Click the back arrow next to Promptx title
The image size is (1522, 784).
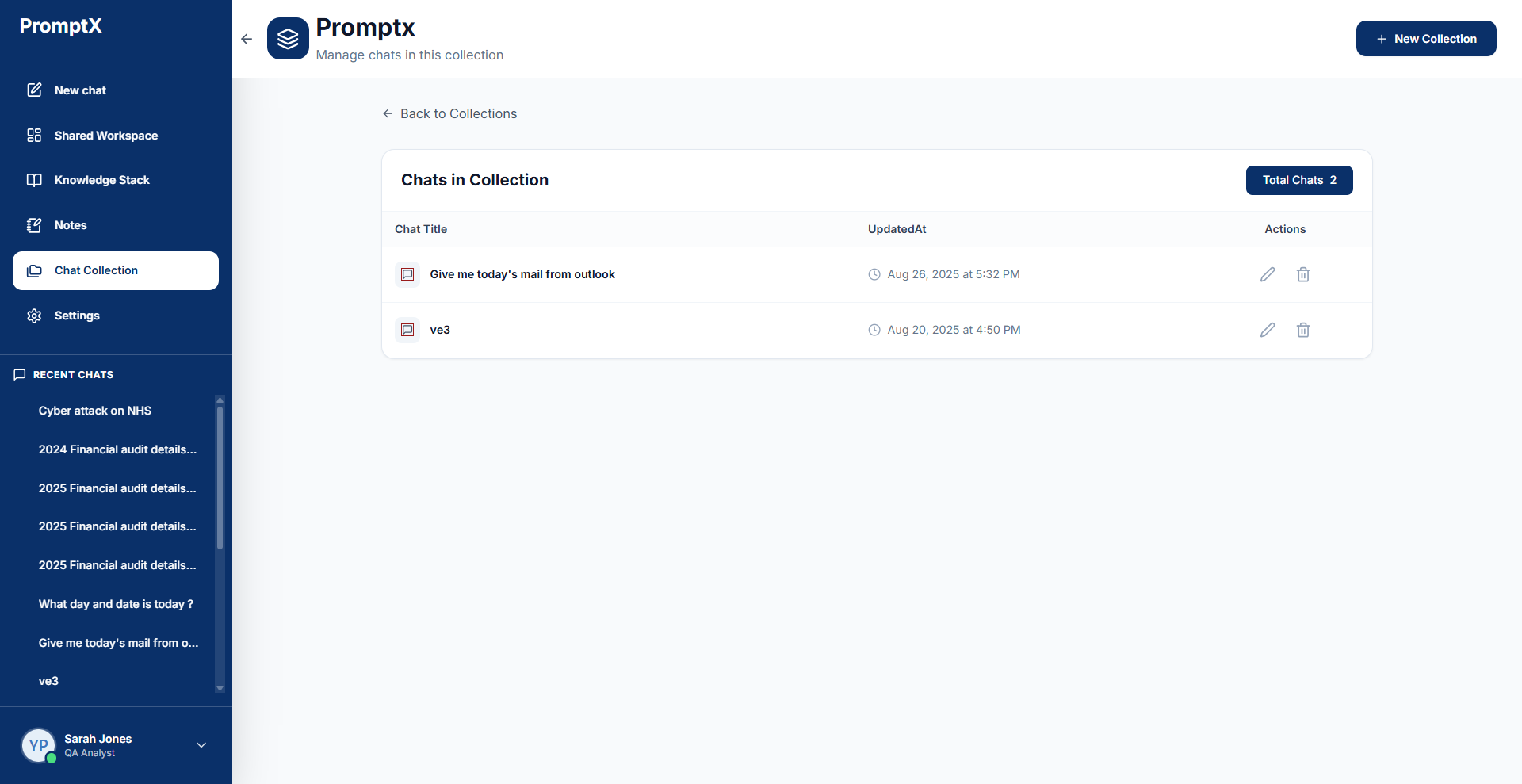tap(247, 39)
